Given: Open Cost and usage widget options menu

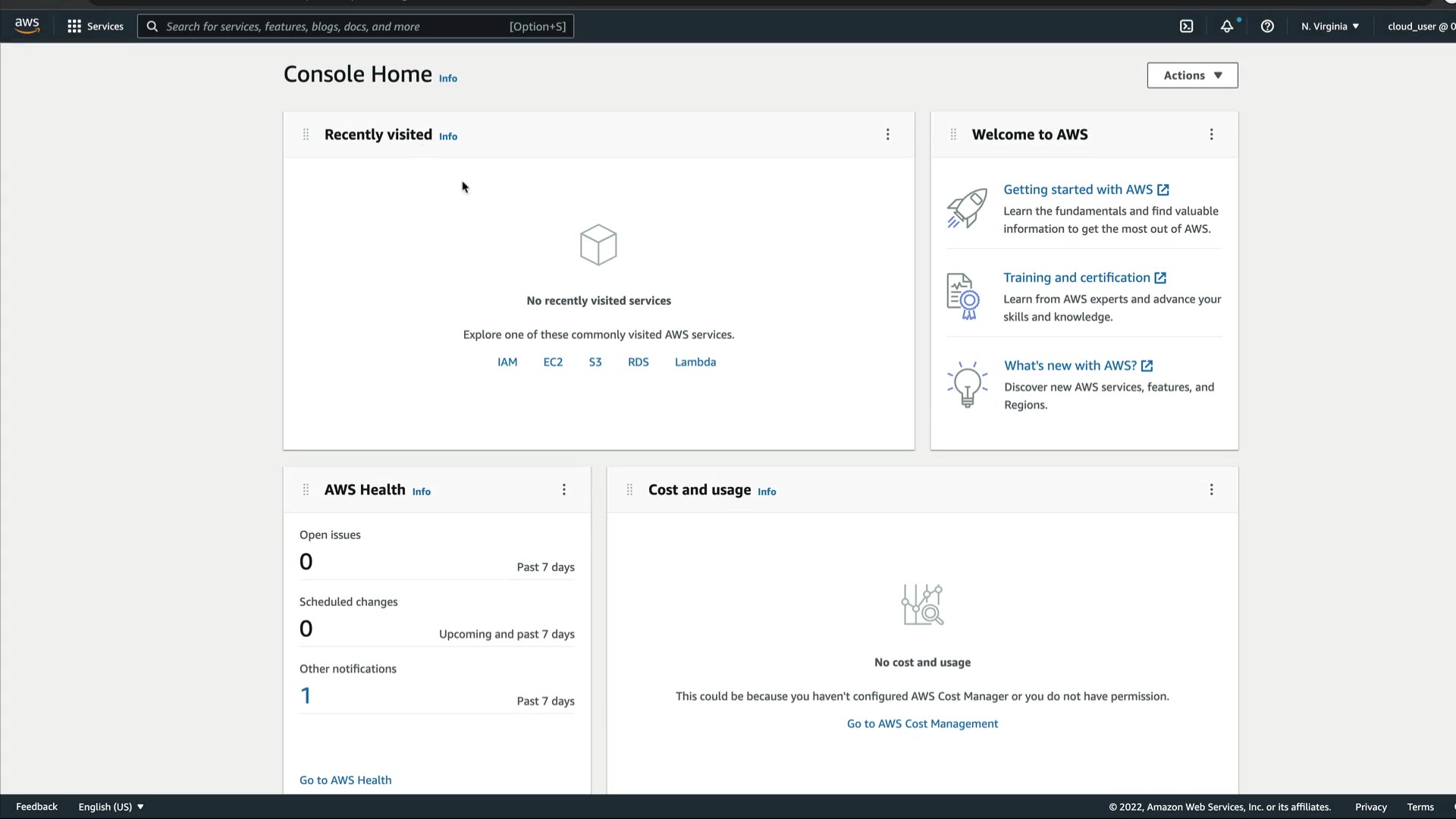Looking at the screenshot, I should 1211,490.
